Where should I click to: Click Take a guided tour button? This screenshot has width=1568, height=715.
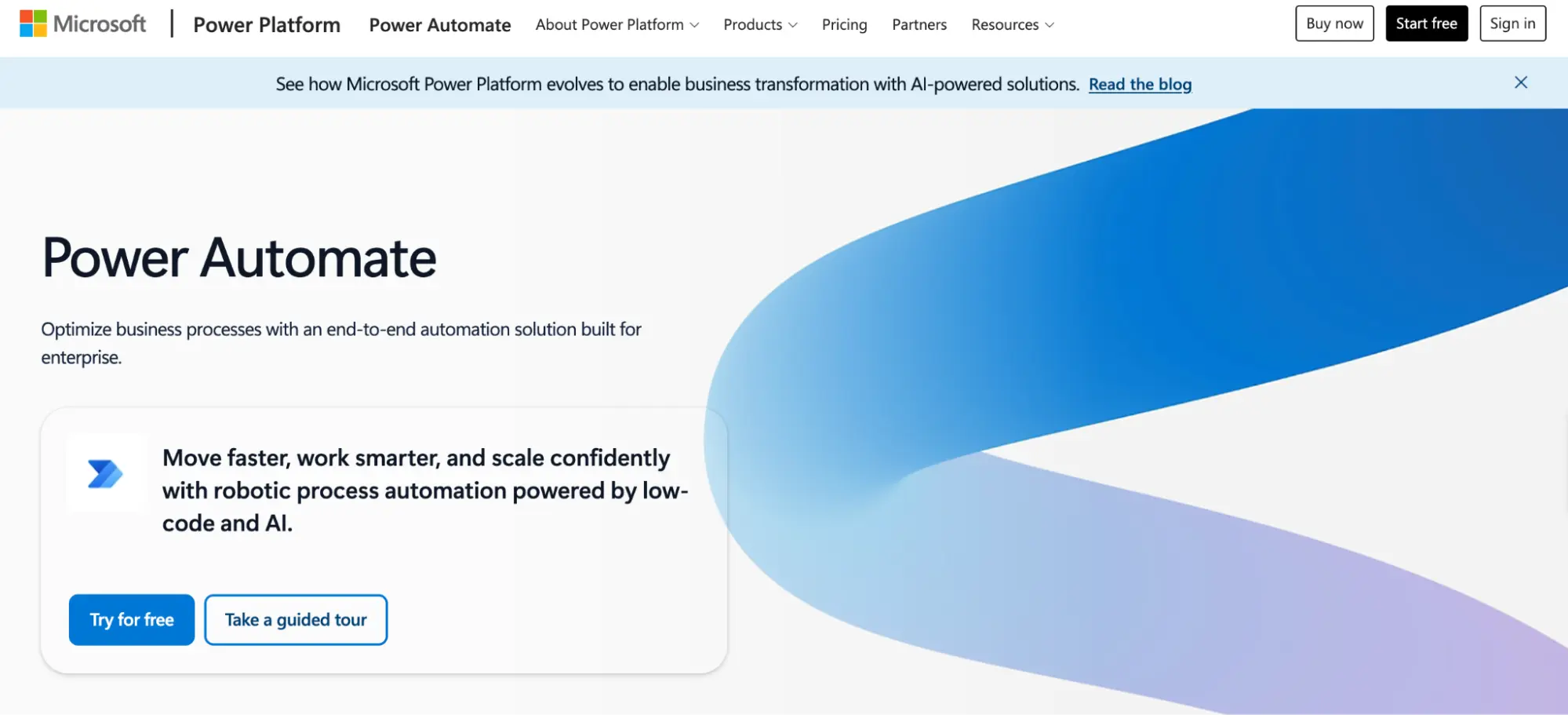(296, 619)
